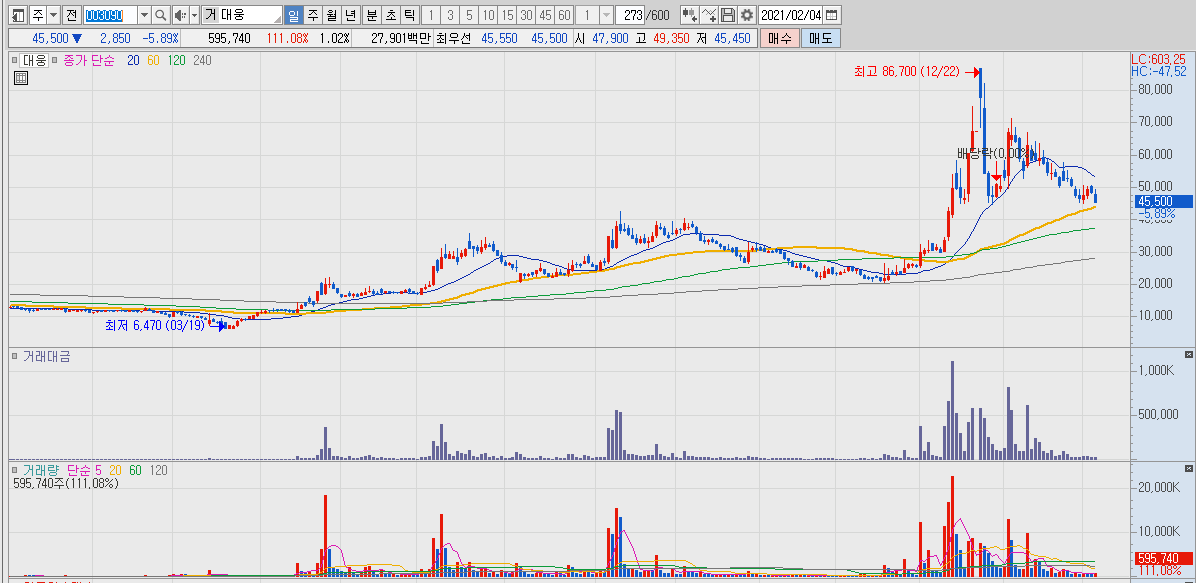Click the LC:603,25 value on price axis

tap(1160, 59)
